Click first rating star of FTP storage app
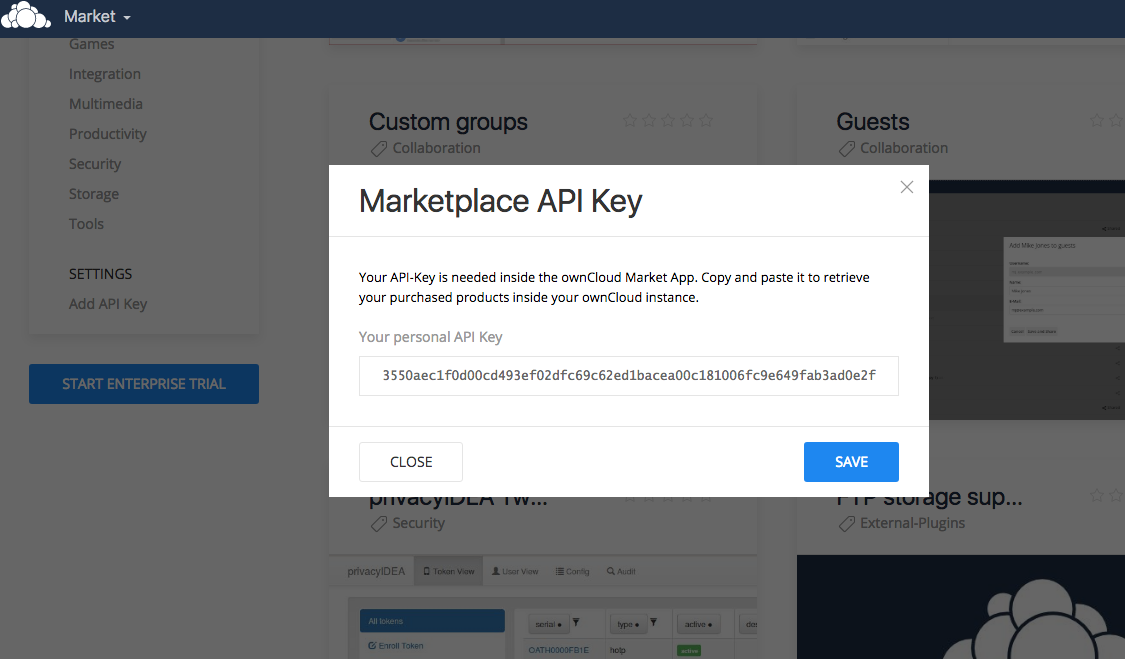The height and width of the screenshot is (659, 1125). coord(1096,495)
